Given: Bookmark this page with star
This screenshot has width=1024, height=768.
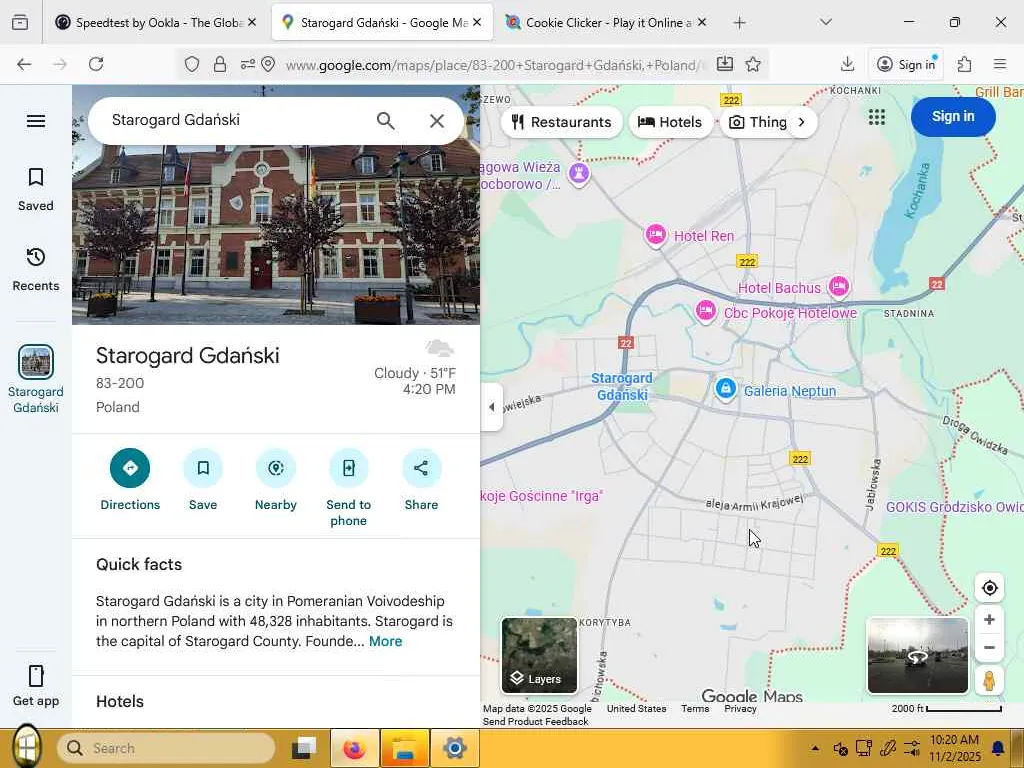Looking at the screenshot, I should click(x=753, y=64).
